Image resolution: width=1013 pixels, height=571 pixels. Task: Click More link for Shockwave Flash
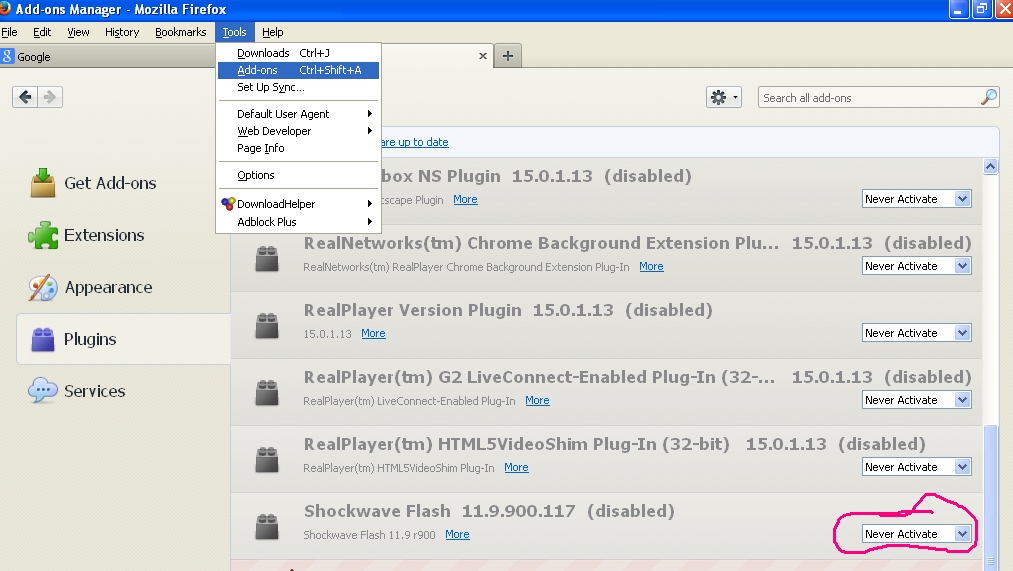457,534
